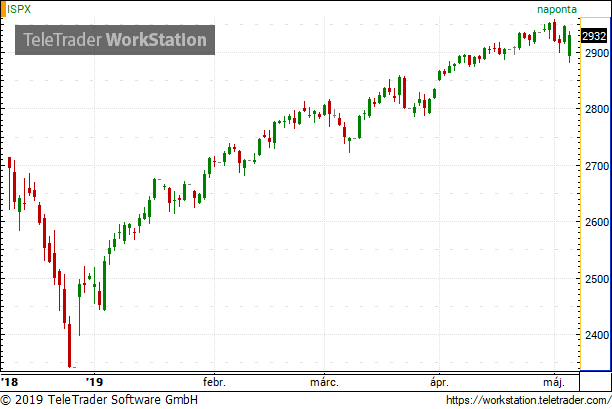Viewport: 612px width, 409px height.
Task: Click the 2600 price axis label
Action: [x=597, y=222]
